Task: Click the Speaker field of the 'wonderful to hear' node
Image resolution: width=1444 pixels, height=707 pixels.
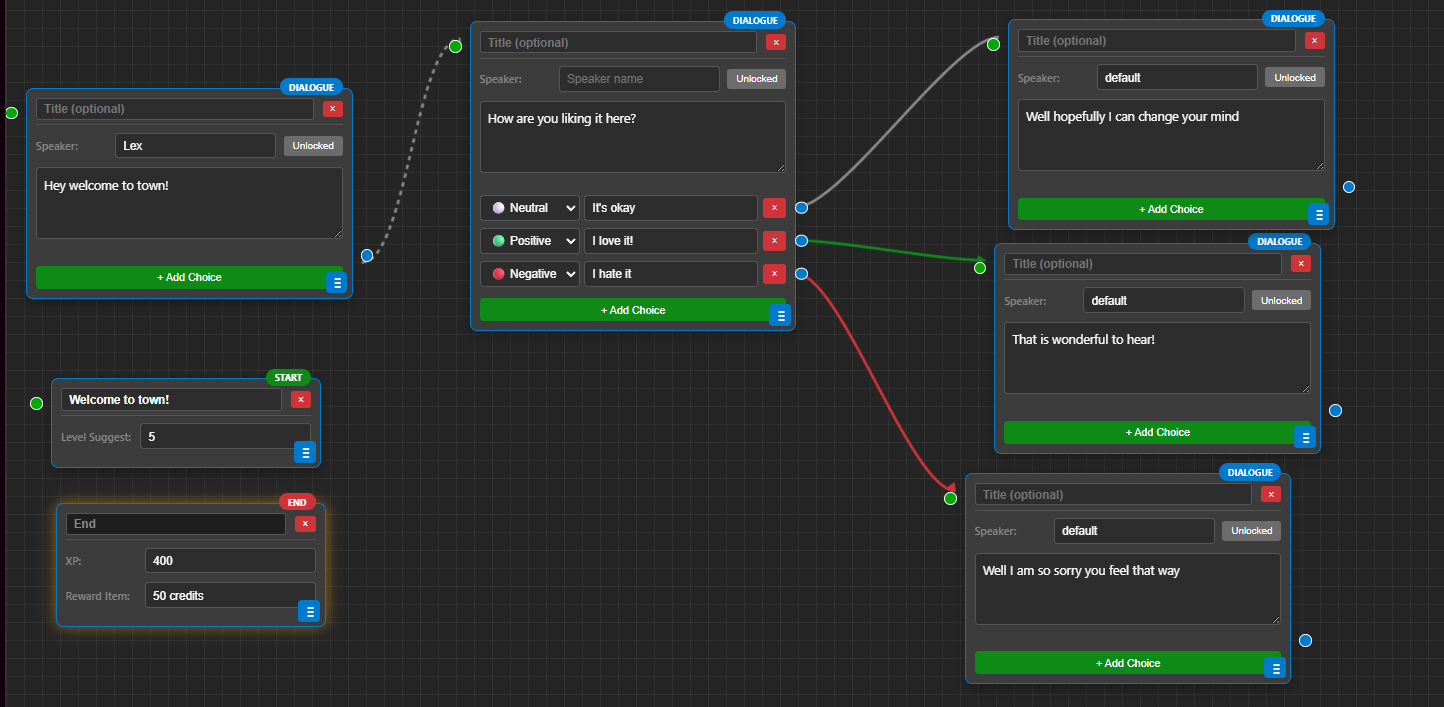Action: click(1164, 300)
